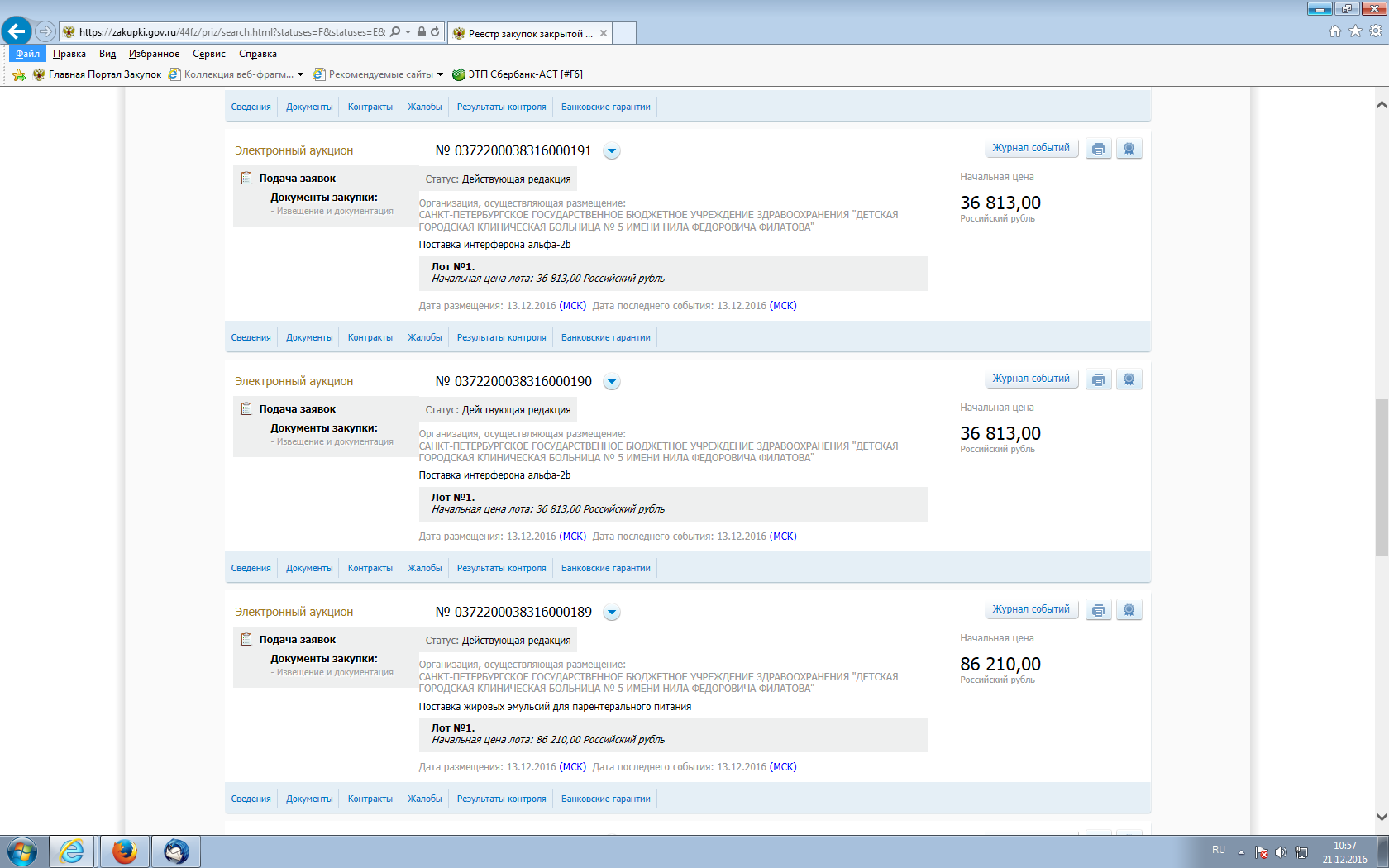The width and height of the screenshot is (1389, 868).
Task: Click the Action Center flag tray icon
Action: [x=1261, y=852]
